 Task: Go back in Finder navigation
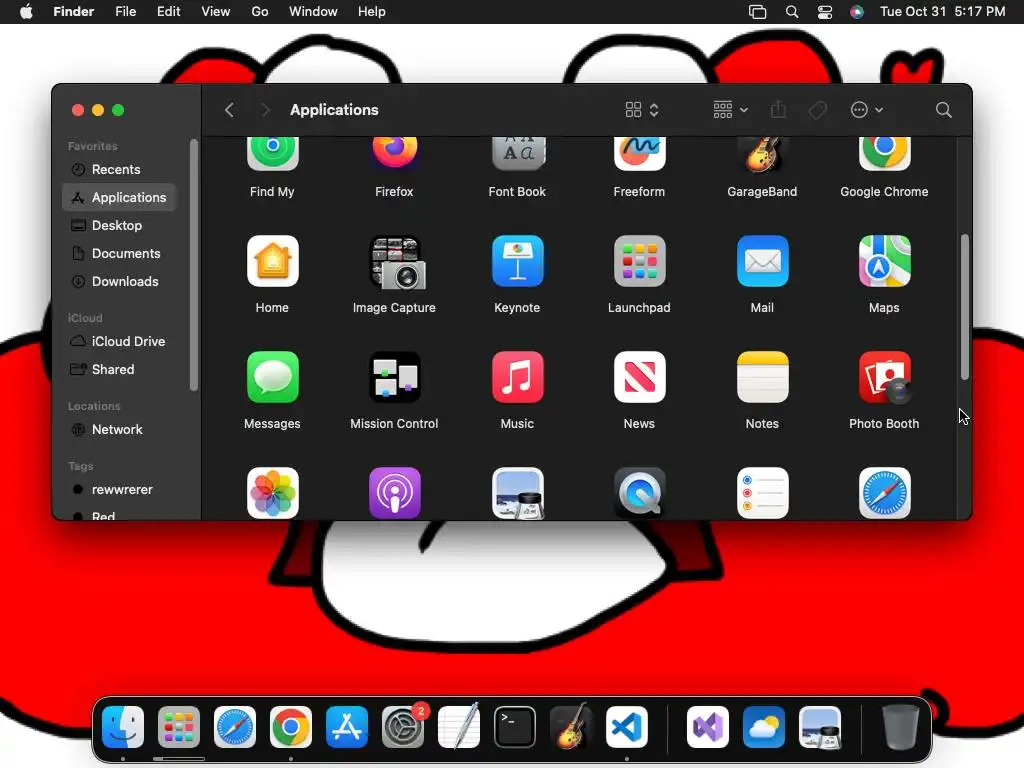229,110
